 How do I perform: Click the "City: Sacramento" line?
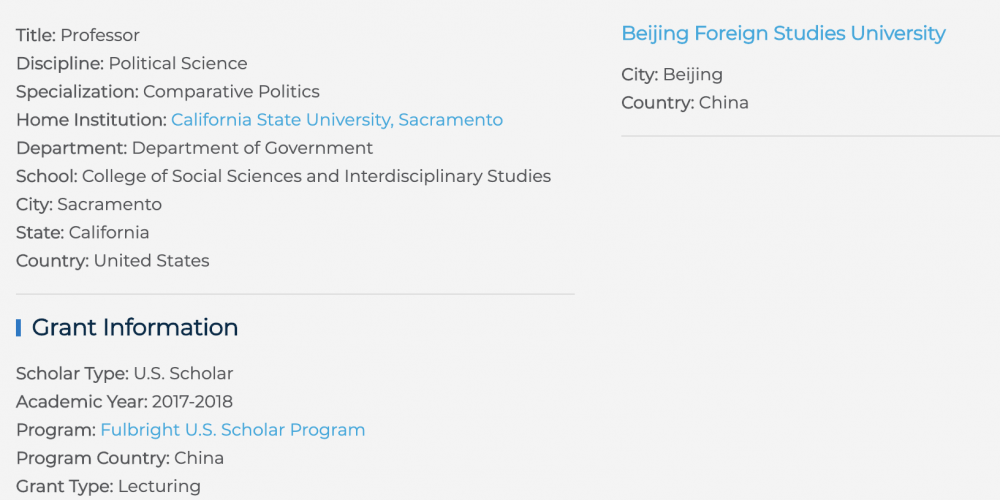coord(89,204)
